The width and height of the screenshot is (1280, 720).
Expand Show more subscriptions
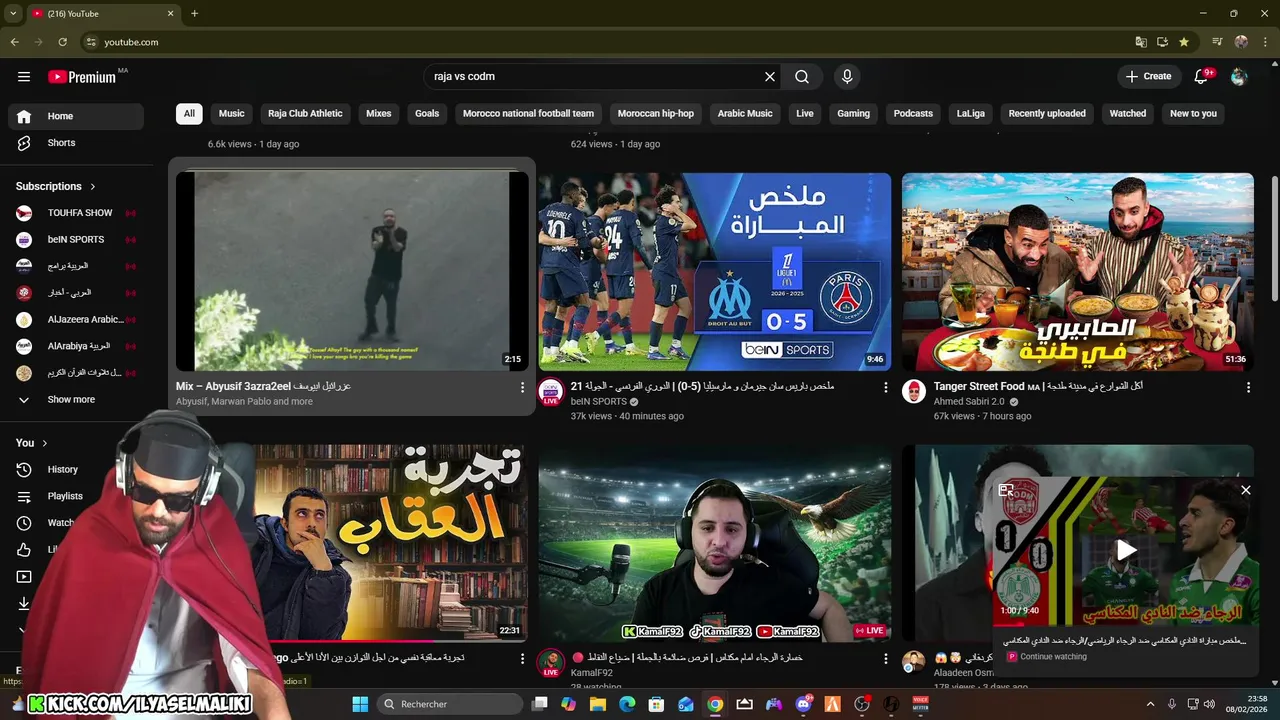(76, 399)
